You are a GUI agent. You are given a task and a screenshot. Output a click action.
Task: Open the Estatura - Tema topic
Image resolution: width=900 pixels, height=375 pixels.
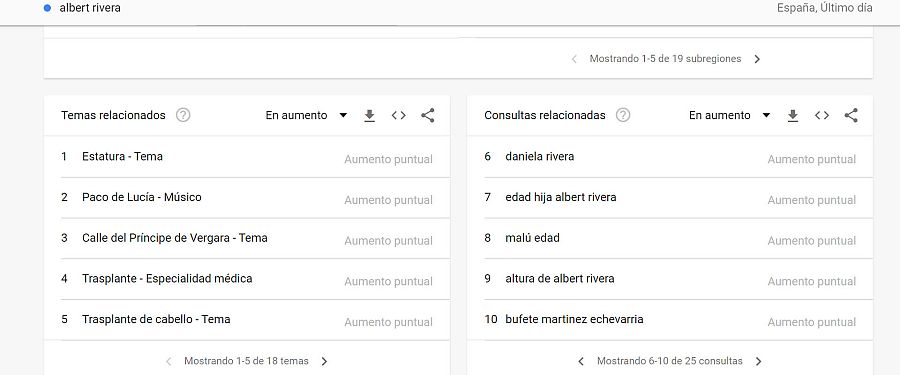coord(122,156)
